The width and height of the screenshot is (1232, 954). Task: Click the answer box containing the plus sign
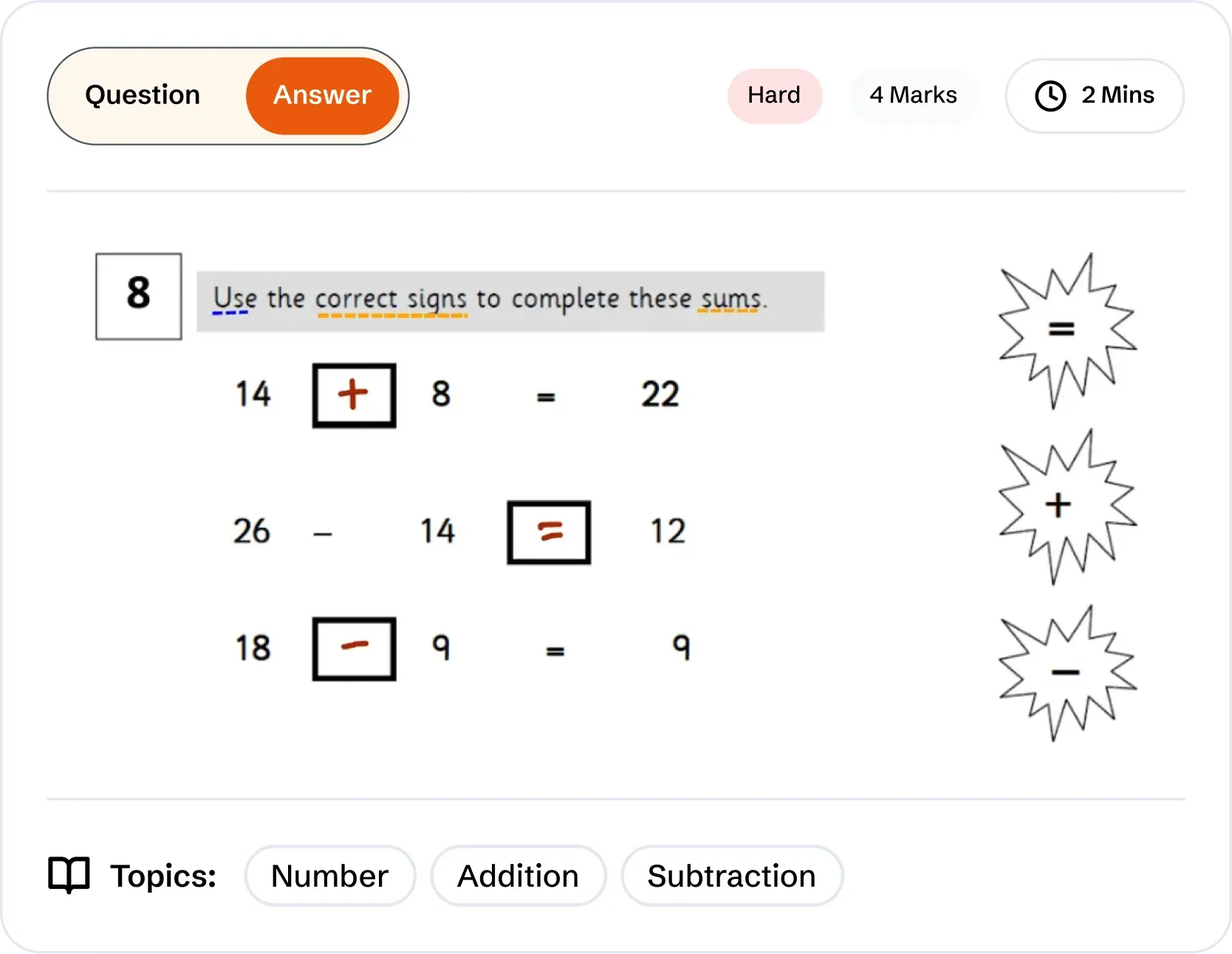point(355,396)
